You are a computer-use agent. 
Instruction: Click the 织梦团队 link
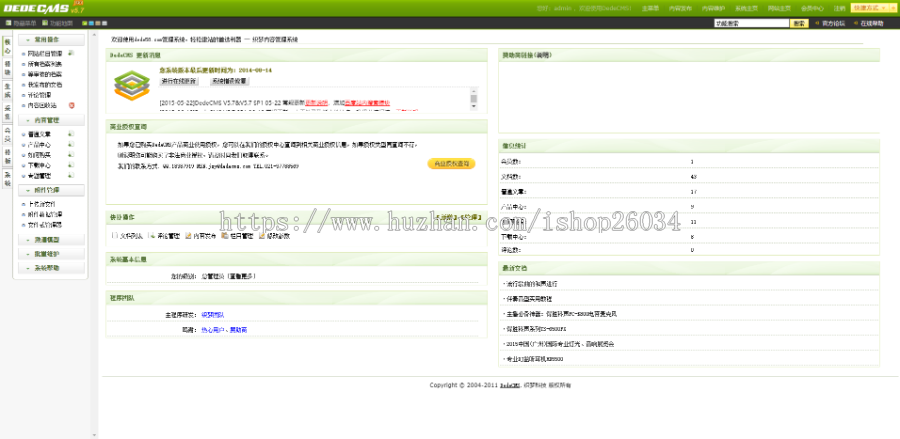[x=212, y=315]
